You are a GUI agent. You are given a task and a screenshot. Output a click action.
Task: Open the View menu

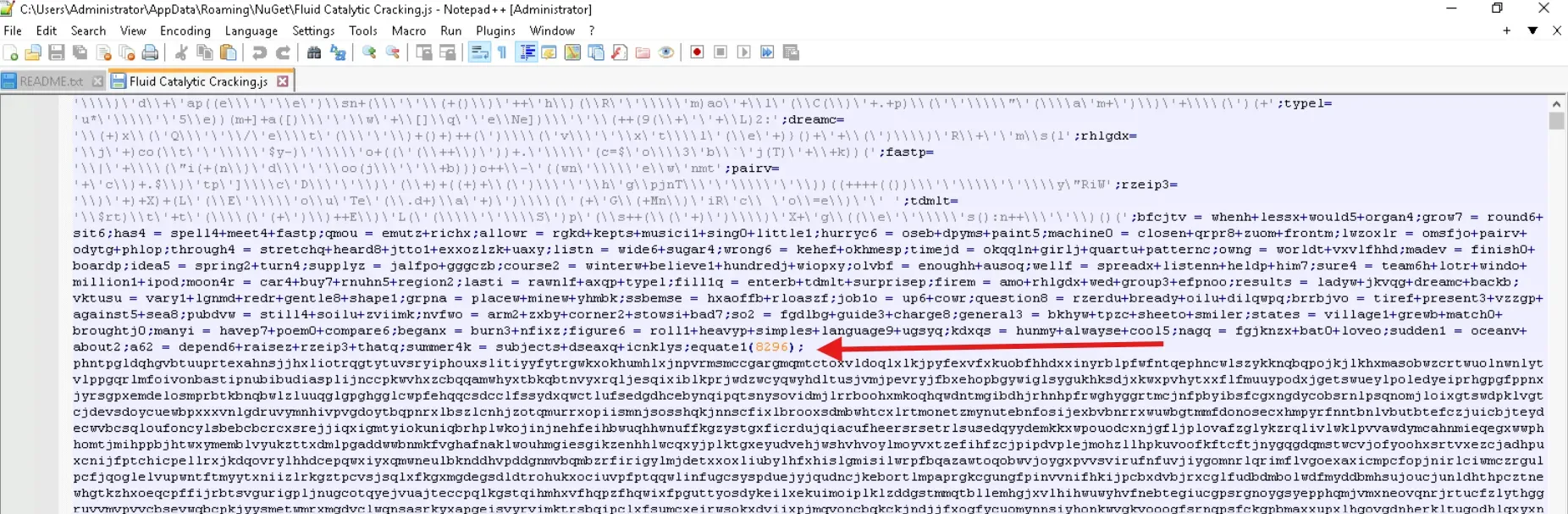(x=133, y=30)
